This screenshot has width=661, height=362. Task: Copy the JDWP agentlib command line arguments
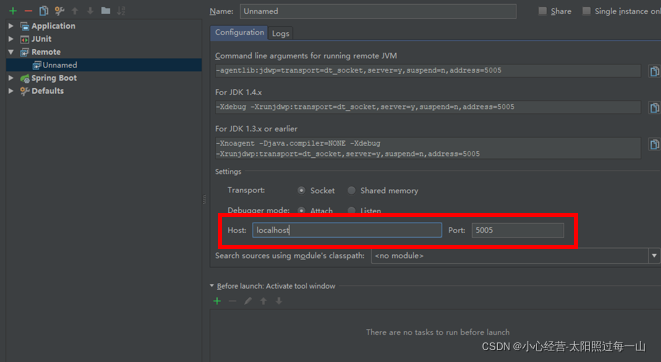click(654, 71)
